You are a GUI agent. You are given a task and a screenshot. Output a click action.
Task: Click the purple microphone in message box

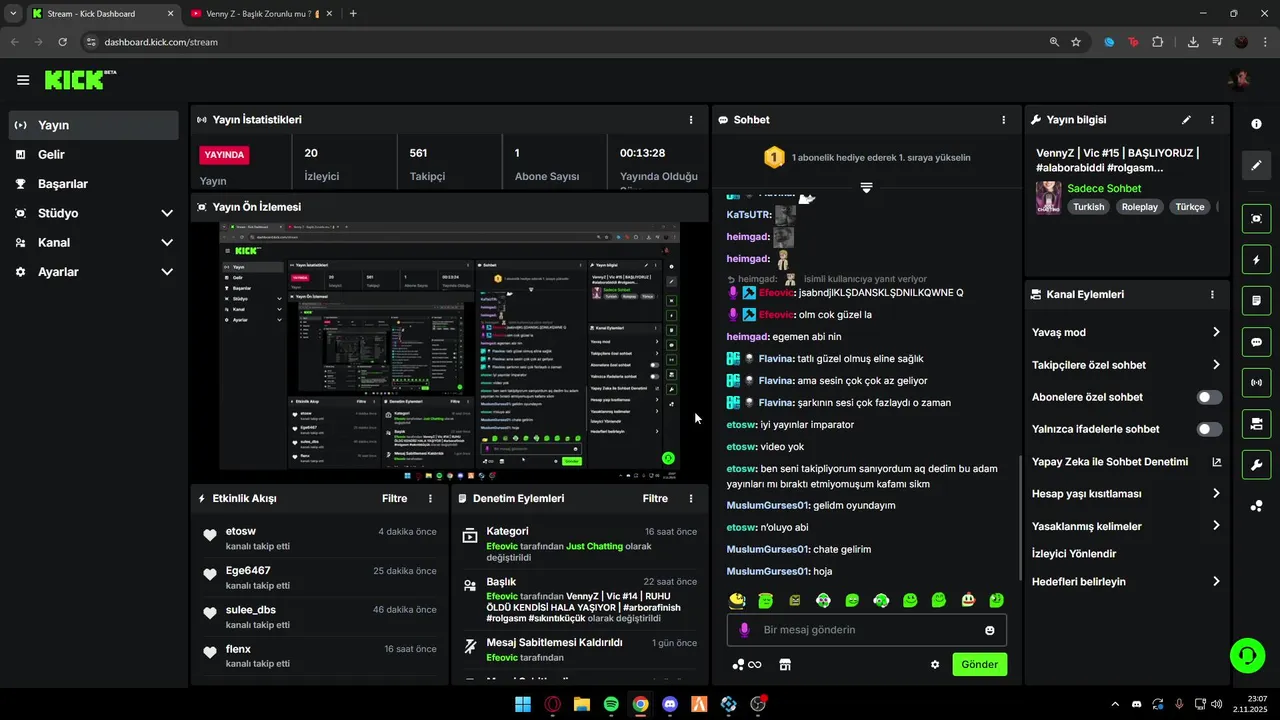[x=743, y=630]
